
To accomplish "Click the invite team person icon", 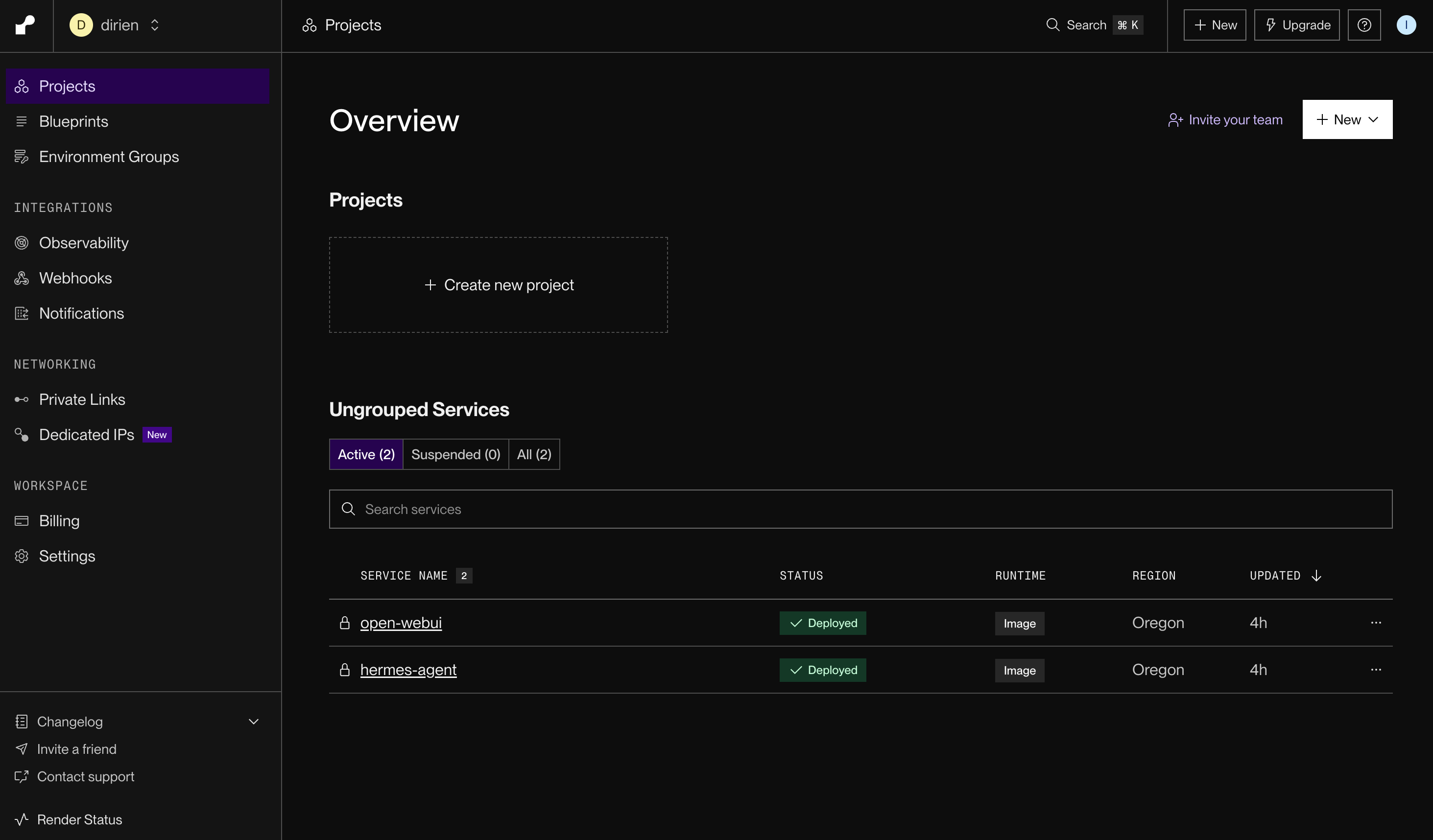I will [x=1175, y=119].
